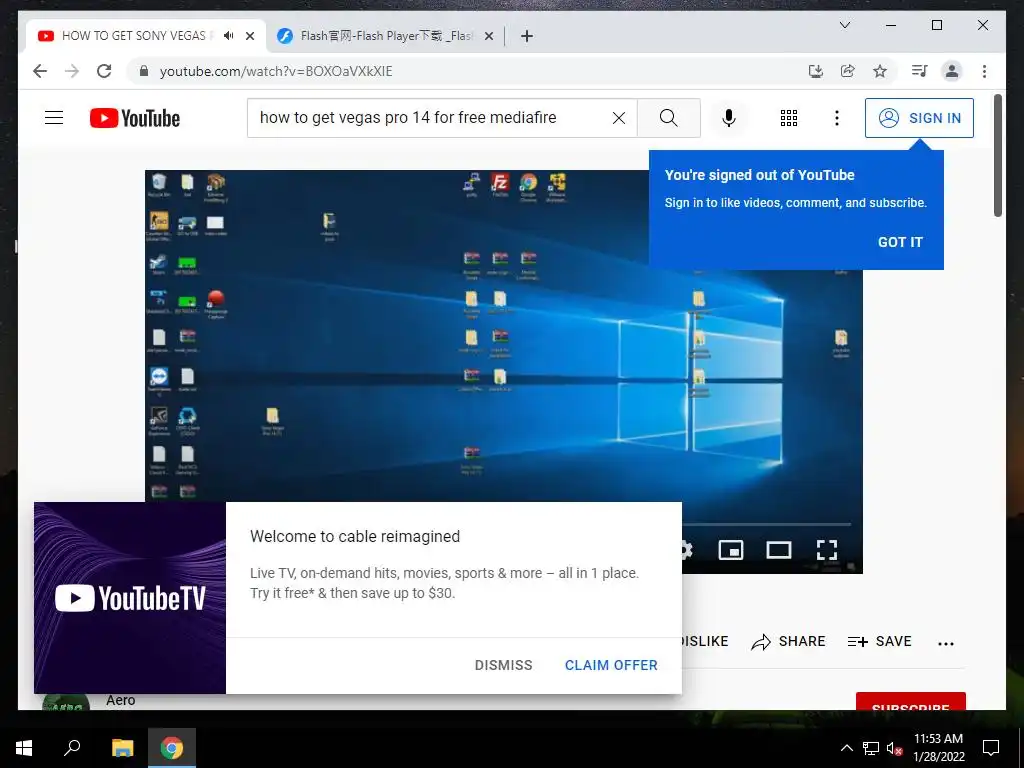Clear the YouTube search text
The width and height of the screenshot is (1024, 768).
pyautogui.click(x=618, y=118)
